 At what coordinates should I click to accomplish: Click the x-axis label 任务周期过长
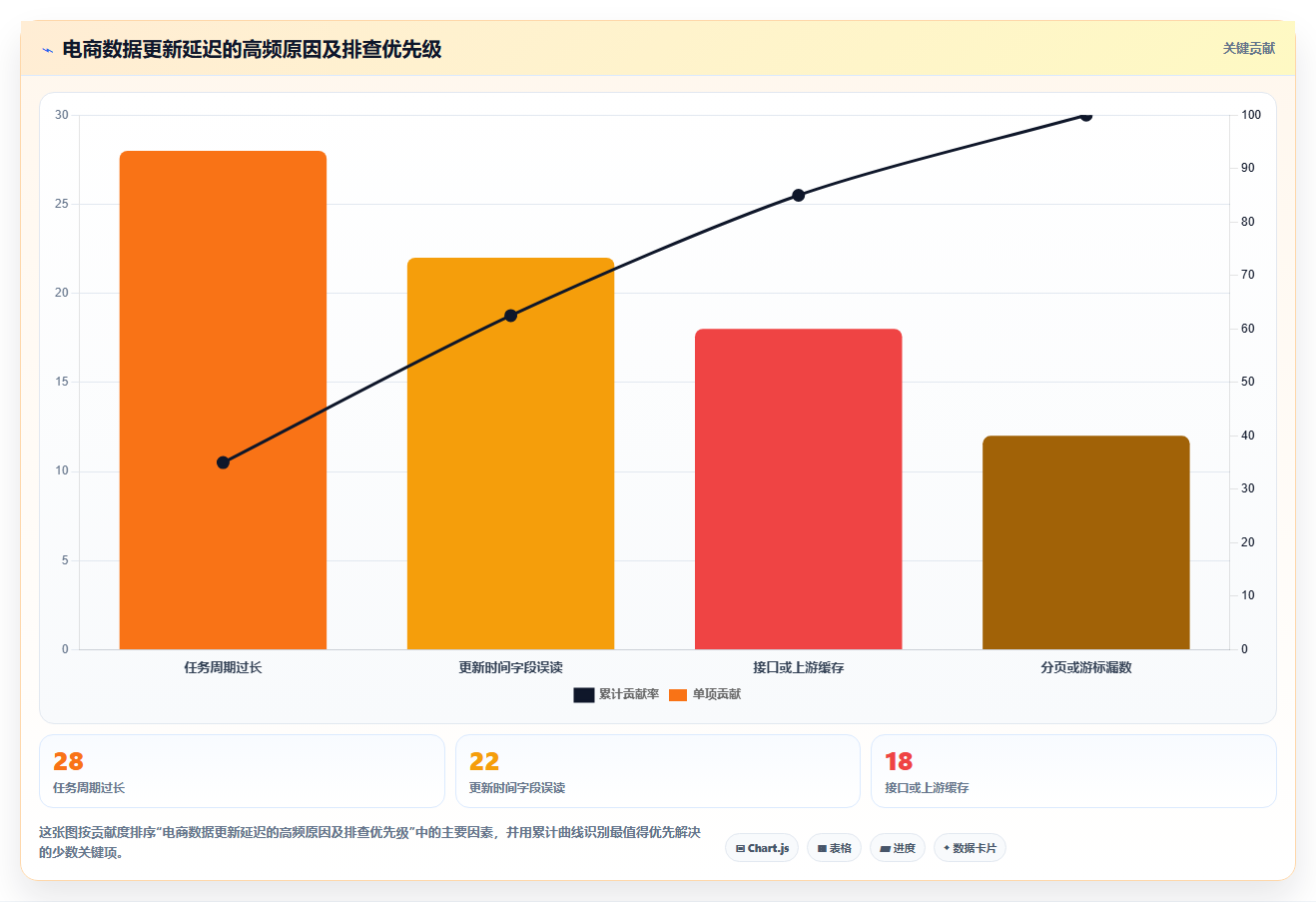[223, 667]
